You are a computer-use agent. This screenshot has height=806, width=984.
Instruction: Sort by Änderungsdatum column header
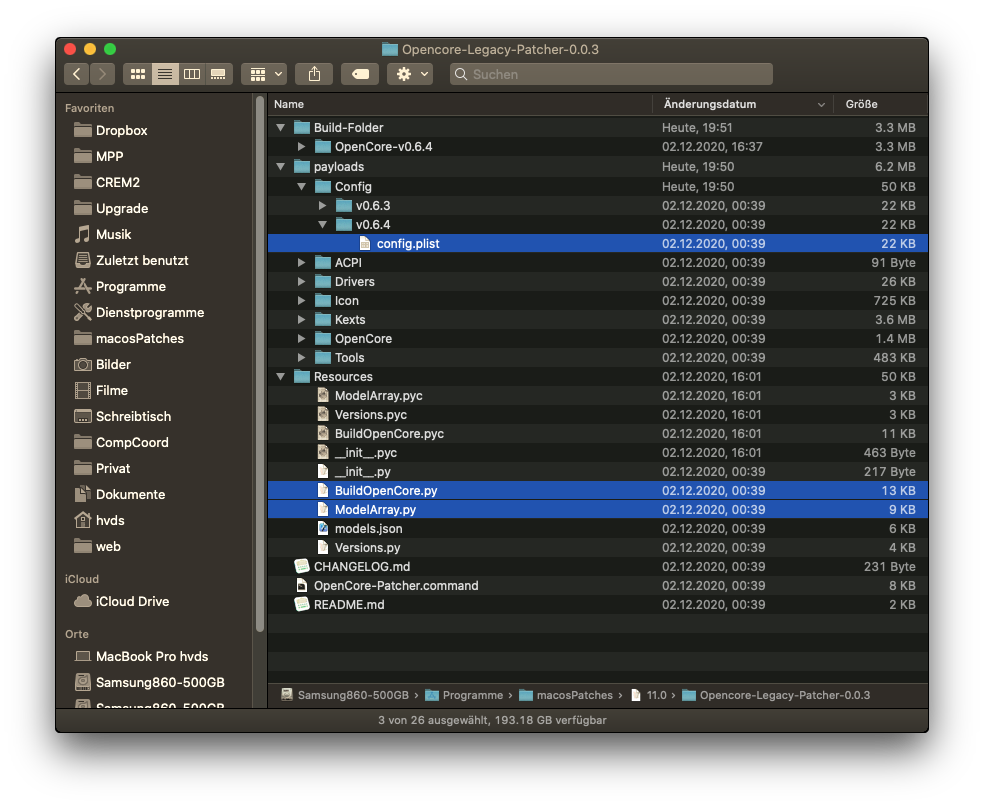[710, 104]
